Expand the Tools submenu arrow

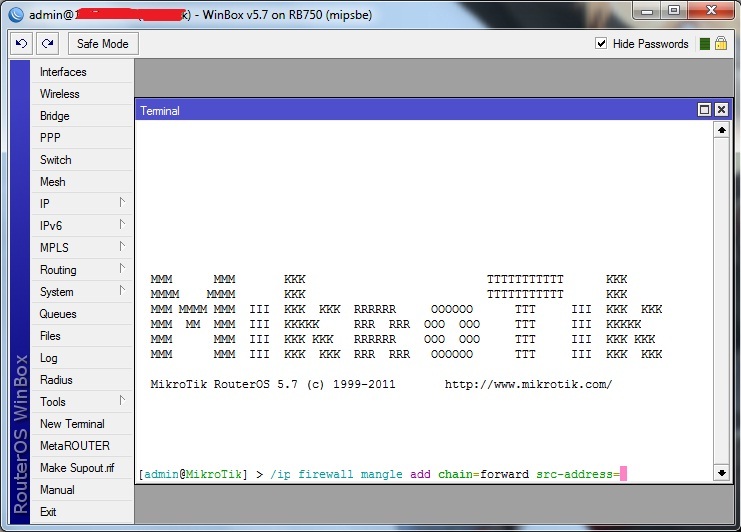pyautogui.click(x=122, y=401)
